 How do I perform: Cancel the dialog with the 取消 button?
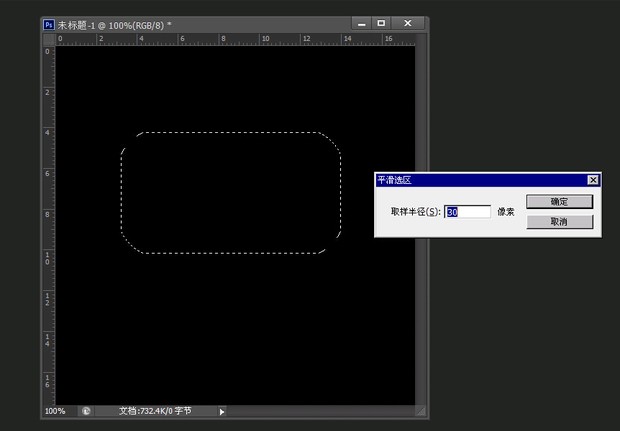coord(559,222)
